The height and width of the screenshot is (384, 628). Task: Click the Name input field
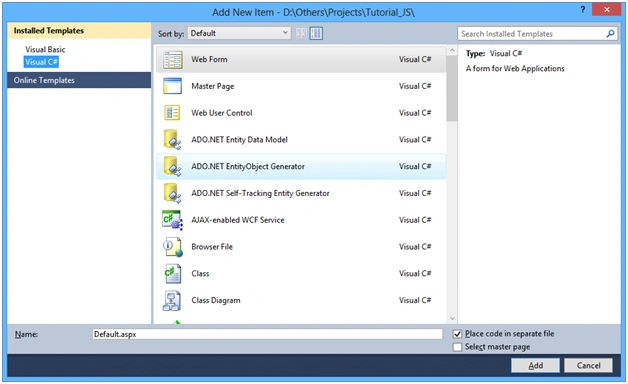[267, 334]
